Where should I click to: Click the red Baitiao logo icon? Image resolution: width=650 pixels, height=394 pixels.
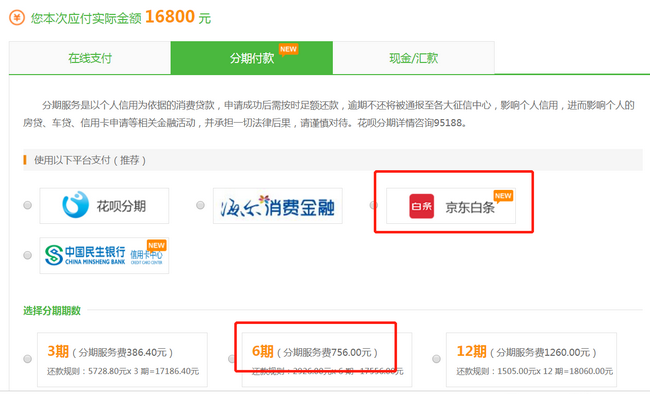click(x=422, y=206)
